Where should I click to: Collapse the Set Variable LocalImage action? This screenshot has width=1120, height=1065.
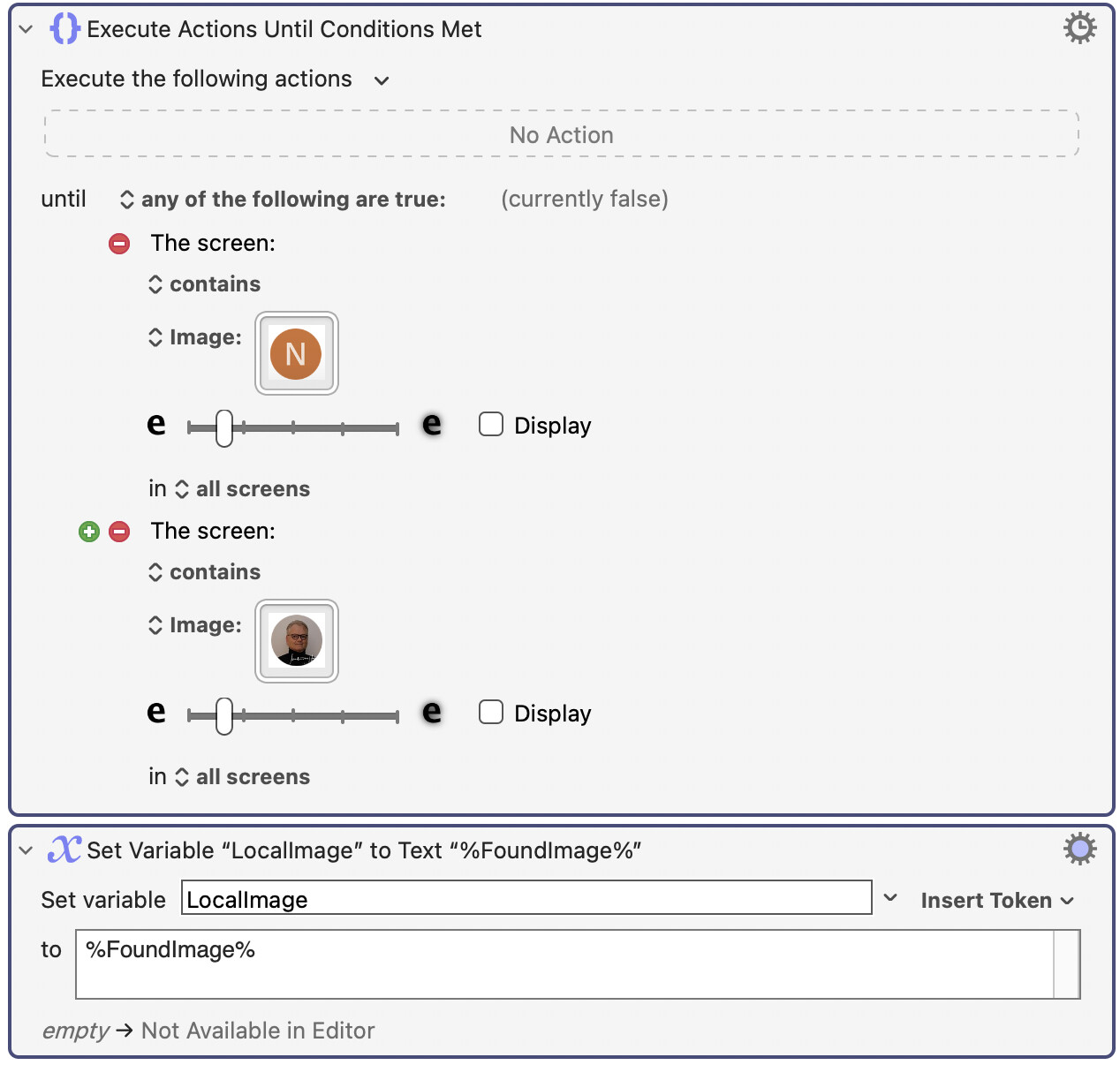click(x=26, y=850)
